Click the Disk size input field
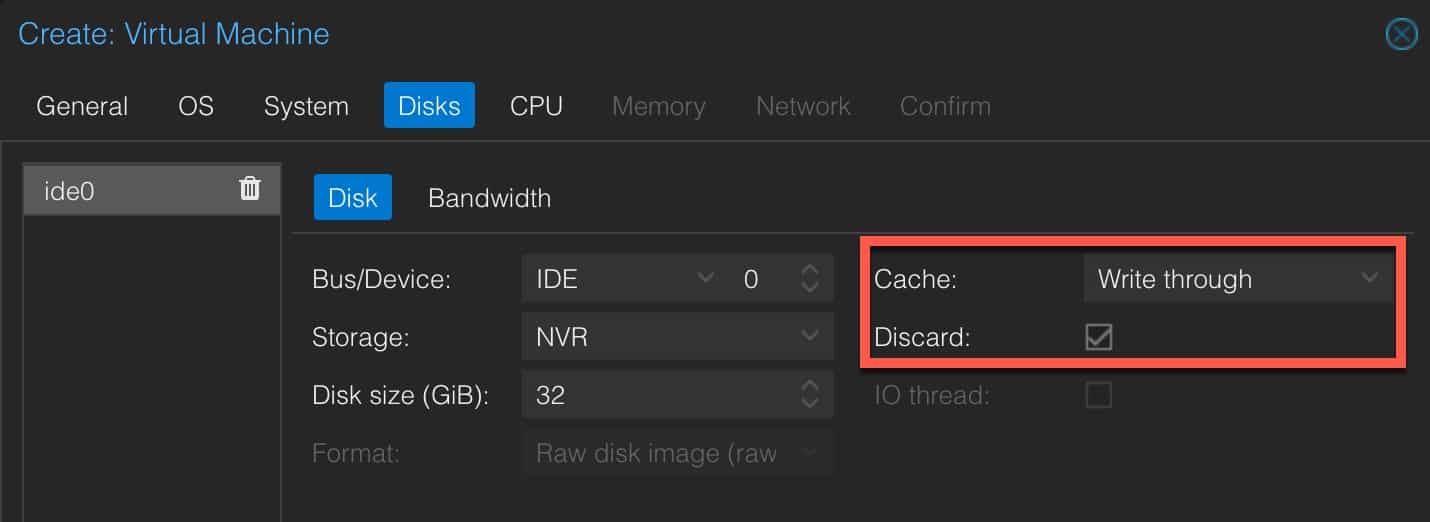 pyautogui.click(x=660, y=395)
